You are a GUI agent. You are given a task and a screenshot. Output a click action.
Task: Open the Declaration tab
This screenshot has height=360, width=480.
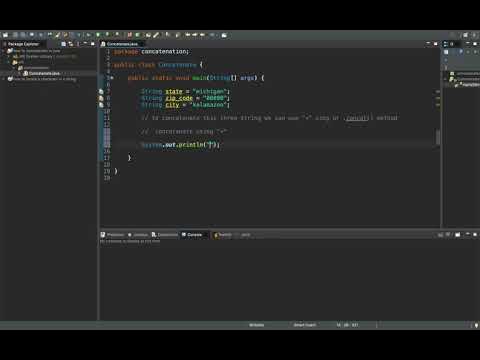(165, 235)
